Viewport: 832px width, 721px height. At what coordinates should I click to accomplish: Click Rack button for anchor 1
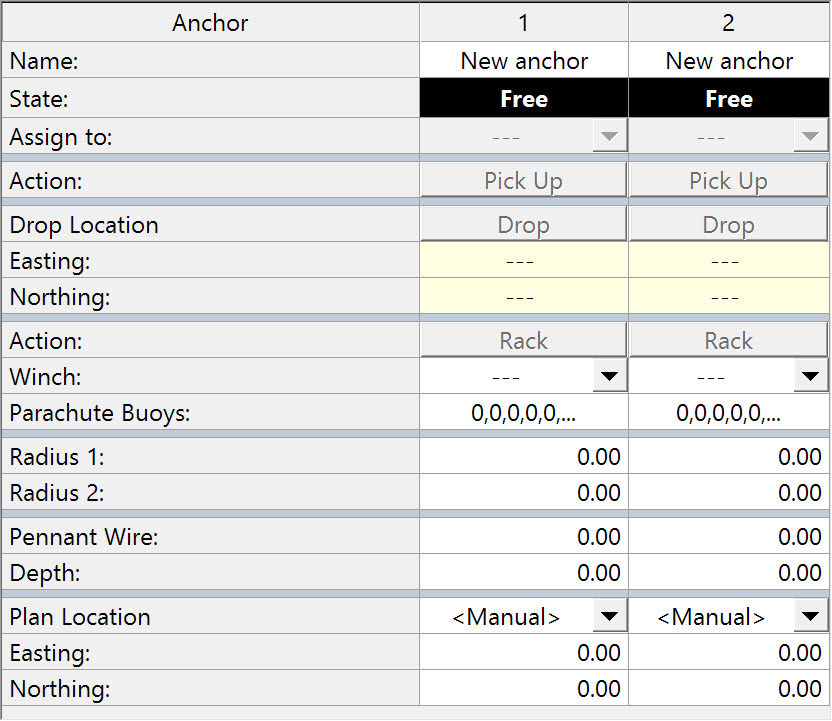point(523,341)
